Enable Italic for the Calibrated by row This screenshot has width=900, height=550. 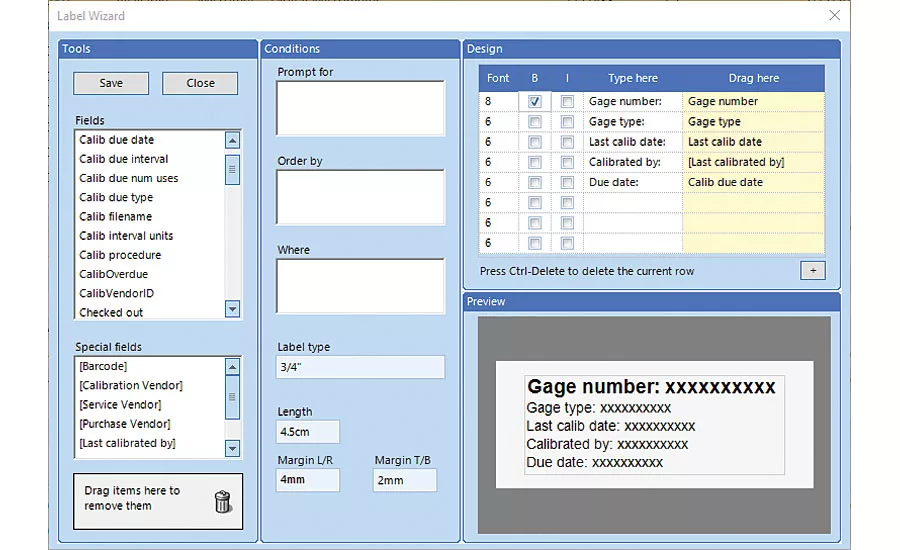(567, 162)
